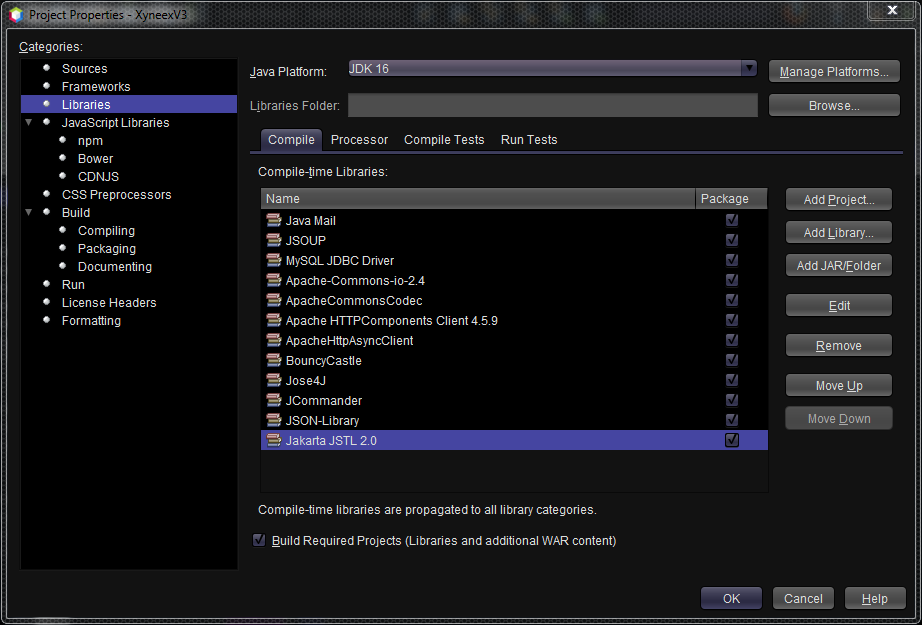Screen dimensions: 922x625
Task: Uncheck Package for ApacheCommonsCodec
Action: (731, 300)
